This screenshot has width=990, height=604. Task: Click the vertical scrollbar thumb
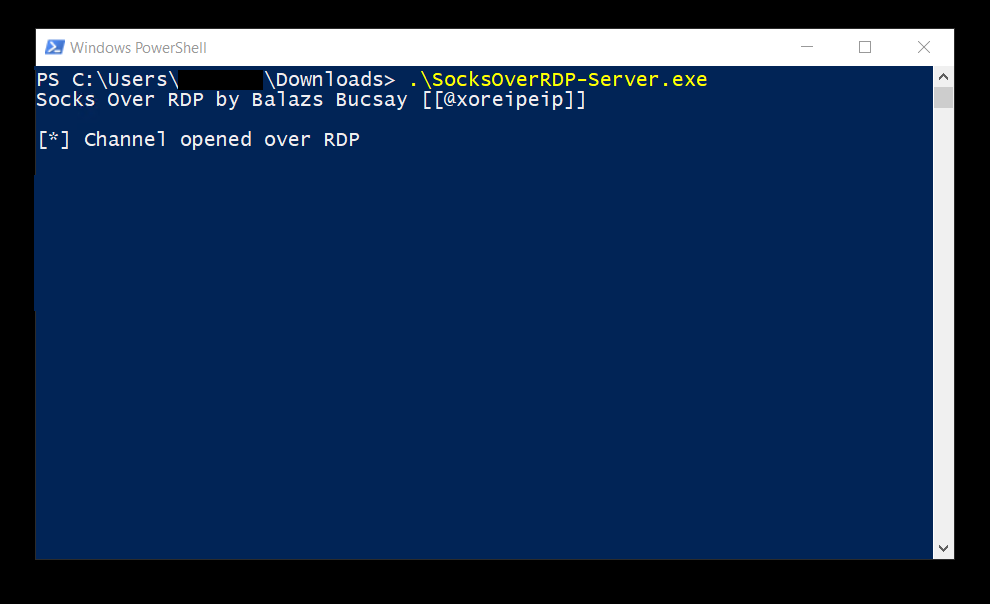tap(943, 97)
